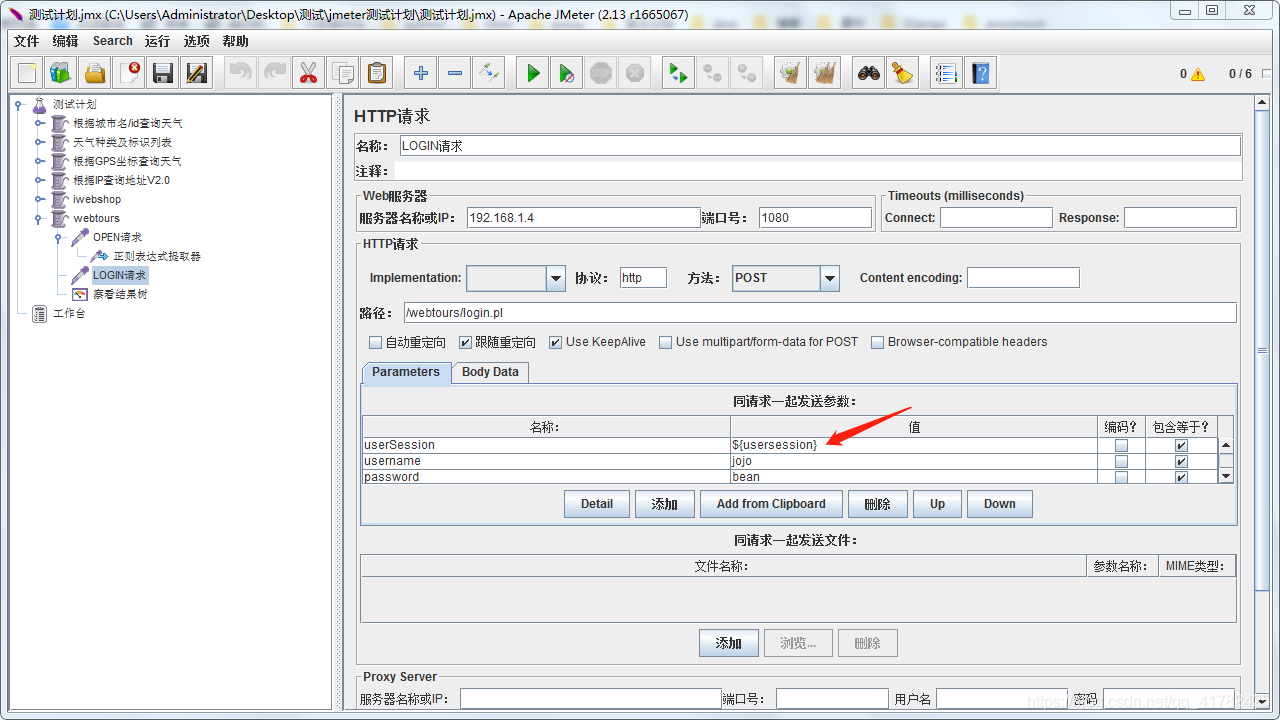Save the test plan with floppy icon
This screenshot has width=1280, height=720.
tap(163, 73)
